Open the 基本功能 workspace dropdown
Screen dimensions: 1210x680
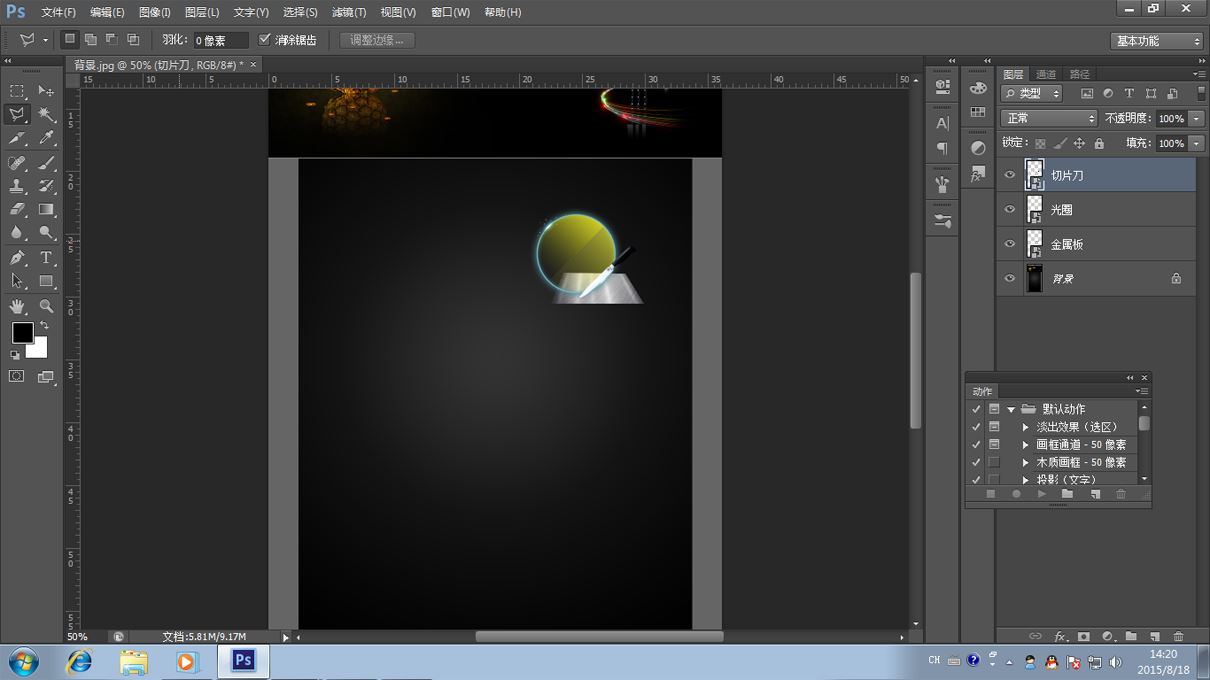(x=1157, y=41)
